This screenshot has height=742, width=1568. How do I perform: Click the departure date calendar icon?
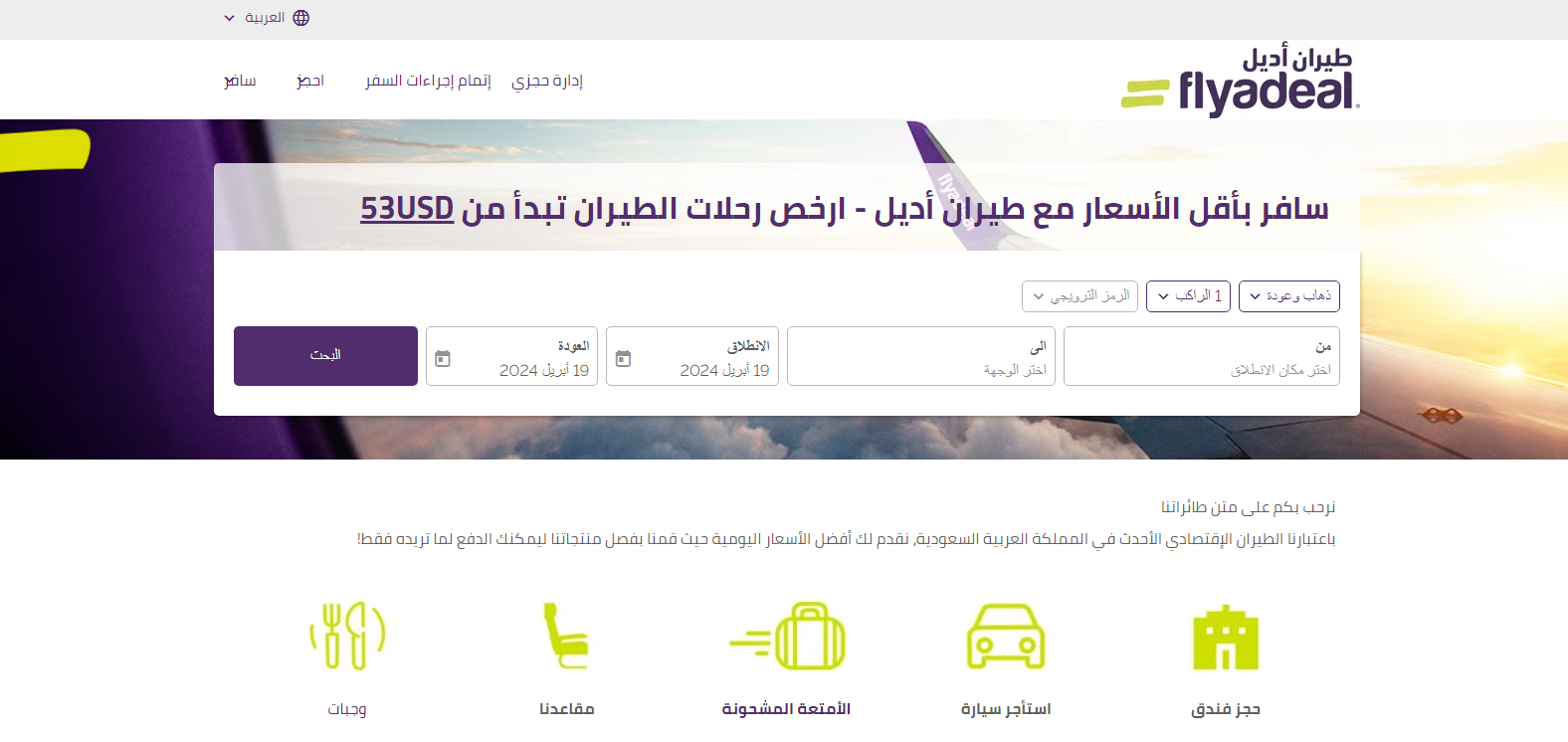pos(624,358)
